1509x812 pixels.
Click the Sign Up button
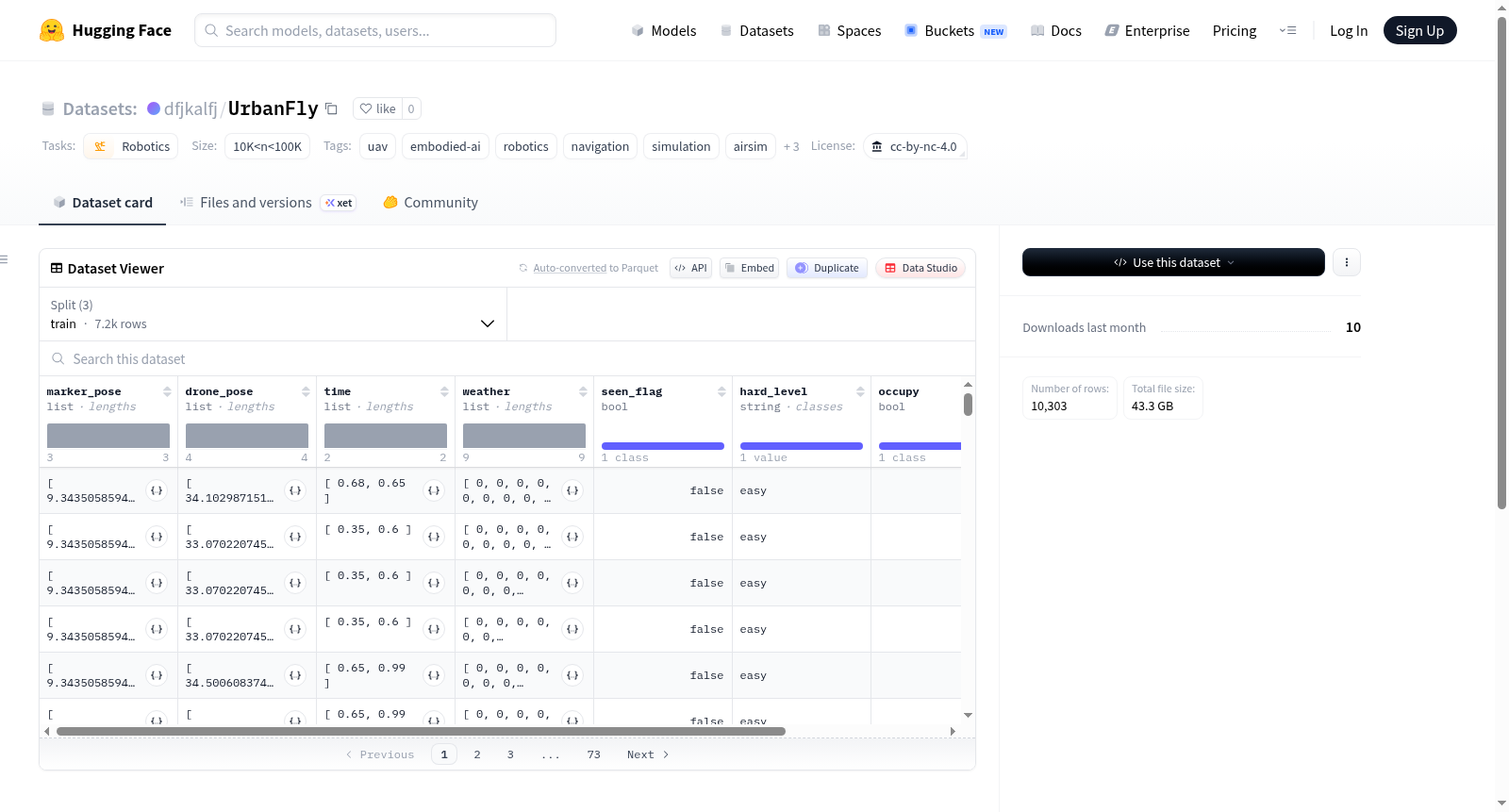click(1419, 30)
